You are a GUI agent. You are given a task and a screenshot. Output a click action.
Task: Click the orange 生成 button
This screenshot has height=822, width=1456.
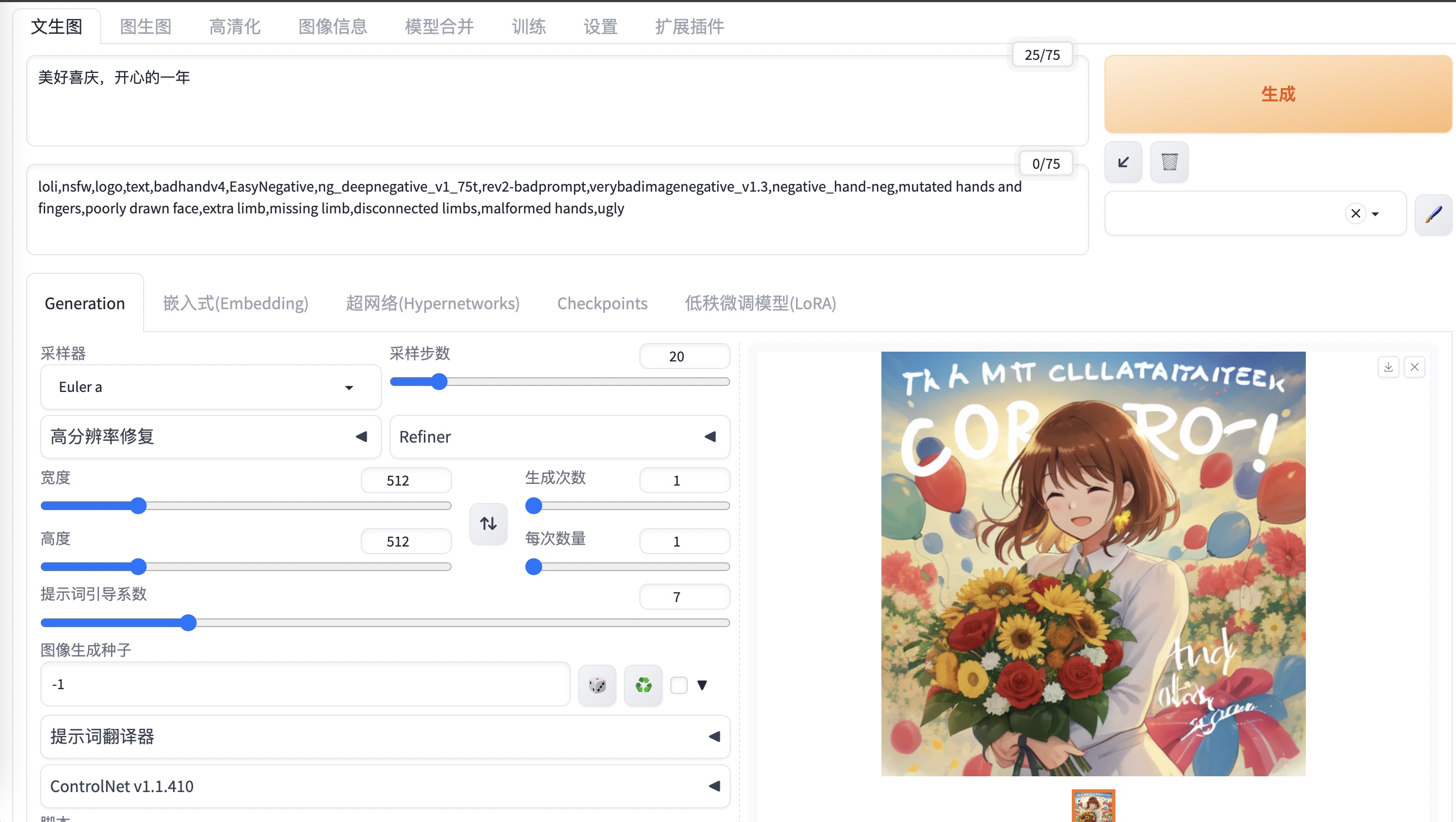(1278, 94)
